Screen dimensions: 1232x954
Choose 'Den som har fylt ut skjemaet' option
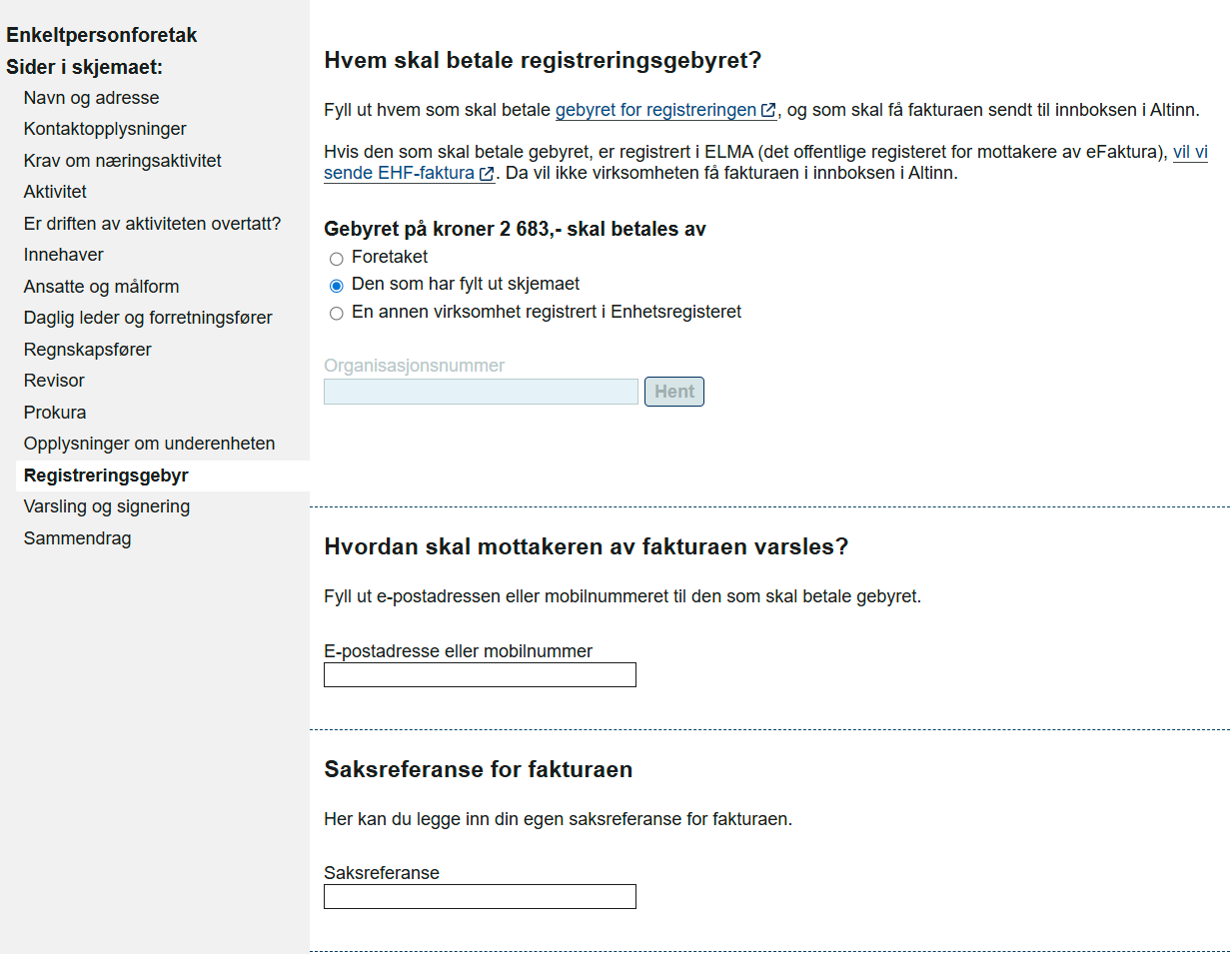coord(337,286)
